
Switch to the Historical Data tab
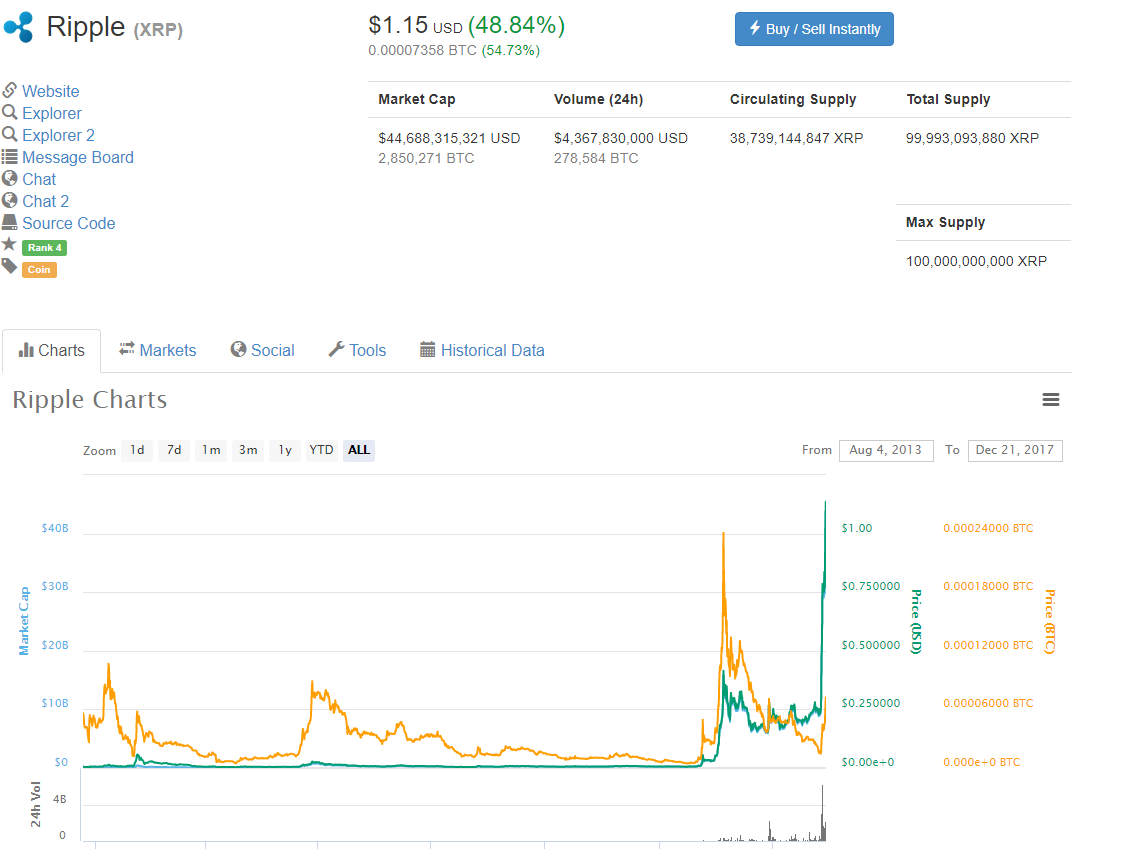[x=482, y=350]
